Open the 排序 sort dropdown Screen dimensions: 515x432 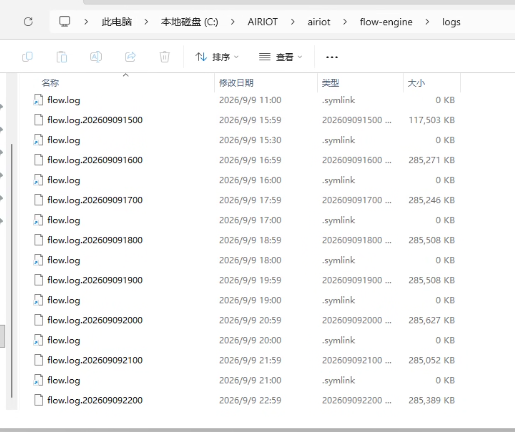click(x=217, y=57)
